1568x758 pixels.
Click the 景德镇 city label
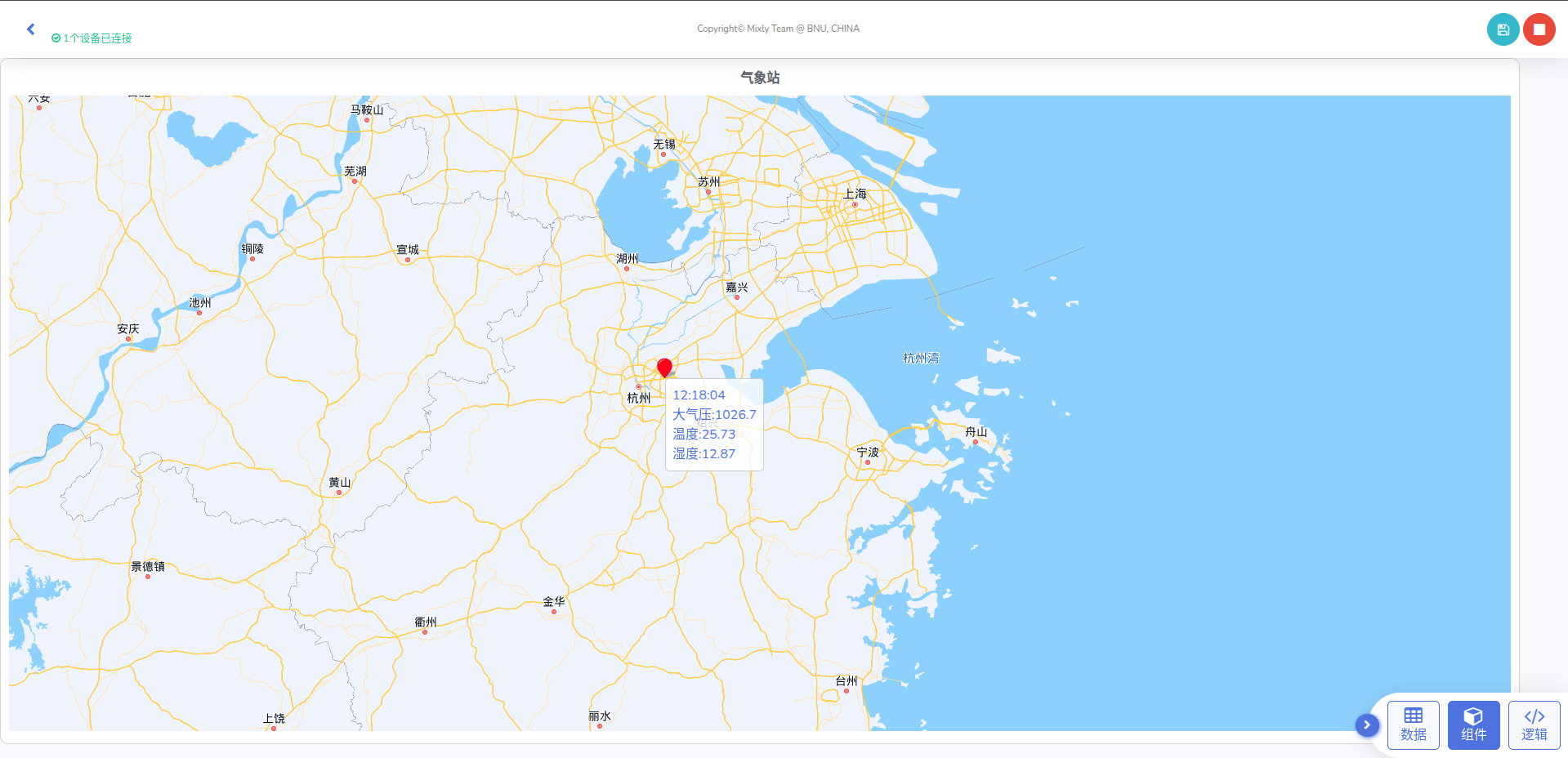click(148, 566)
